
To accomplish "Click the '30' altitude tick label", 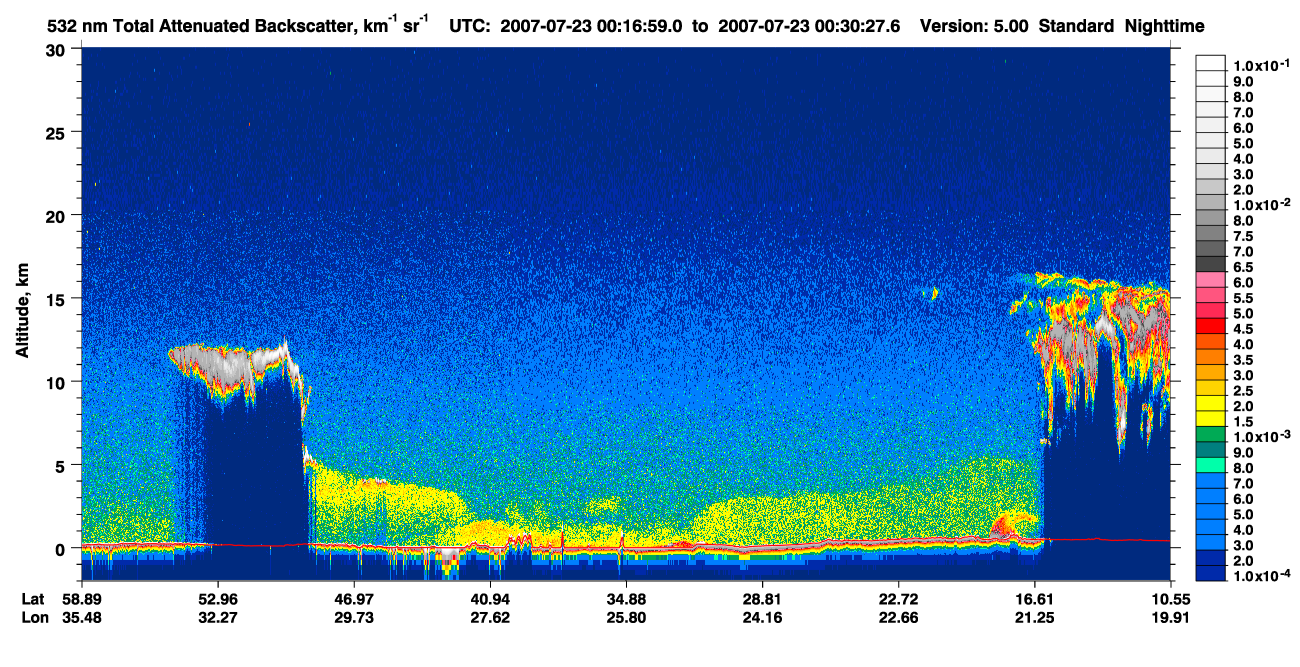I will pos(57,49).
